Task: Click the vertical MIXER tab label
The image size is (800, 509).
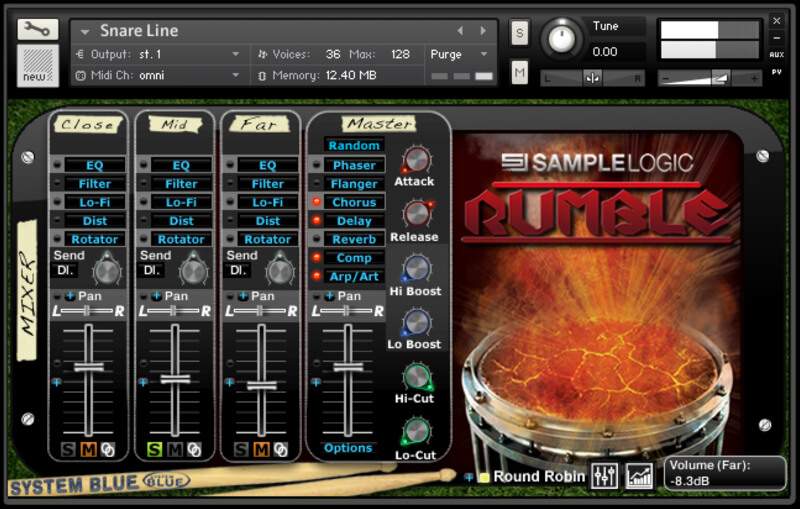Action: [28, 290]
